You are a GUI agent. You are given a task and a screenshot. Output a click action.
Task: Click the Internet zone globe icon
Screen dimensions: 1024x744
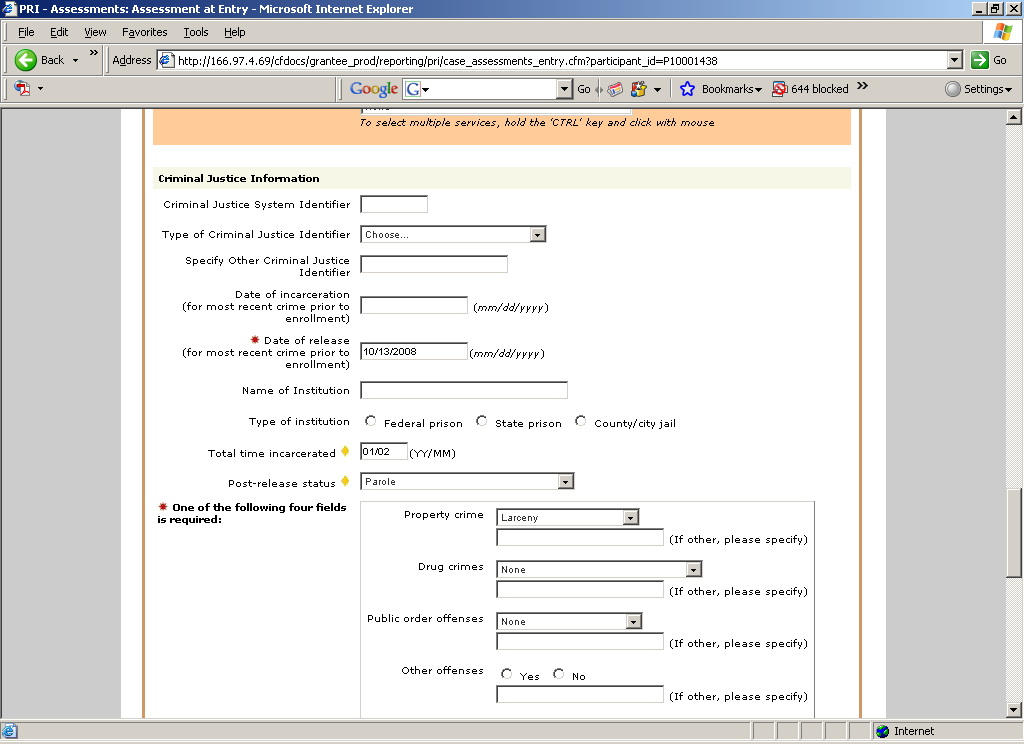point(883,731)
